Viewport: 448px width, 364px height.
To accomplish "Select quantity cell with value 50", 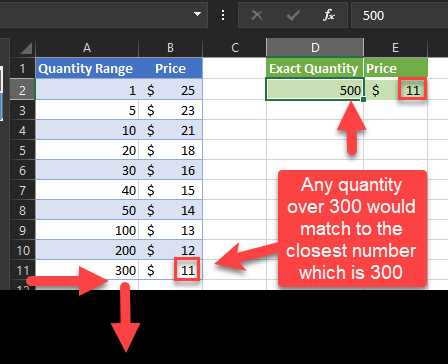I will coord(87,210).
